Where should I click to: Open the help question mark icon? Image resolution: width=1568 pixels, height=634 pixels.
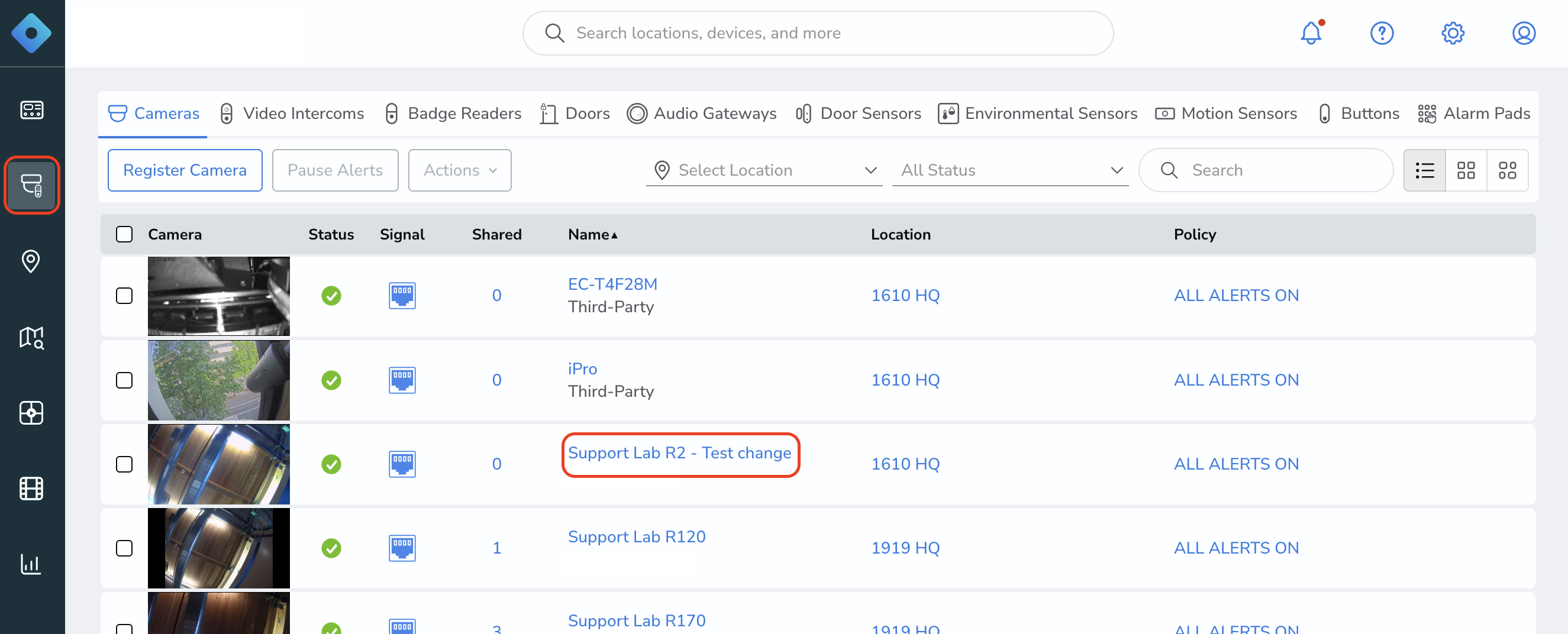coord(1382,33)
